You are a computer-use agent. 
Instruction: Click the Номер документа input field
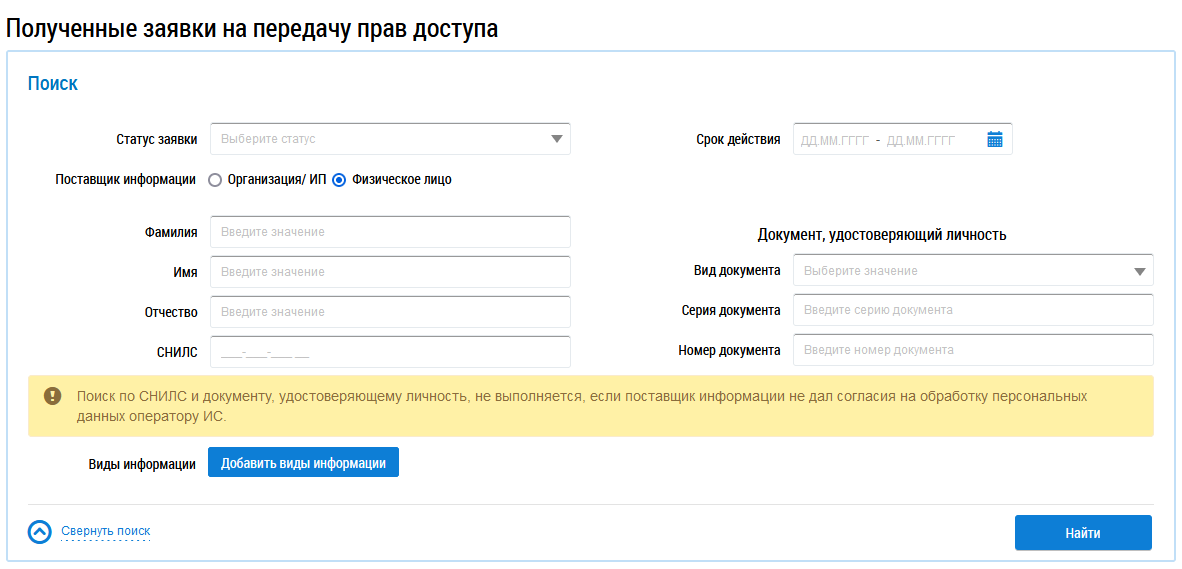coord(972,350)
